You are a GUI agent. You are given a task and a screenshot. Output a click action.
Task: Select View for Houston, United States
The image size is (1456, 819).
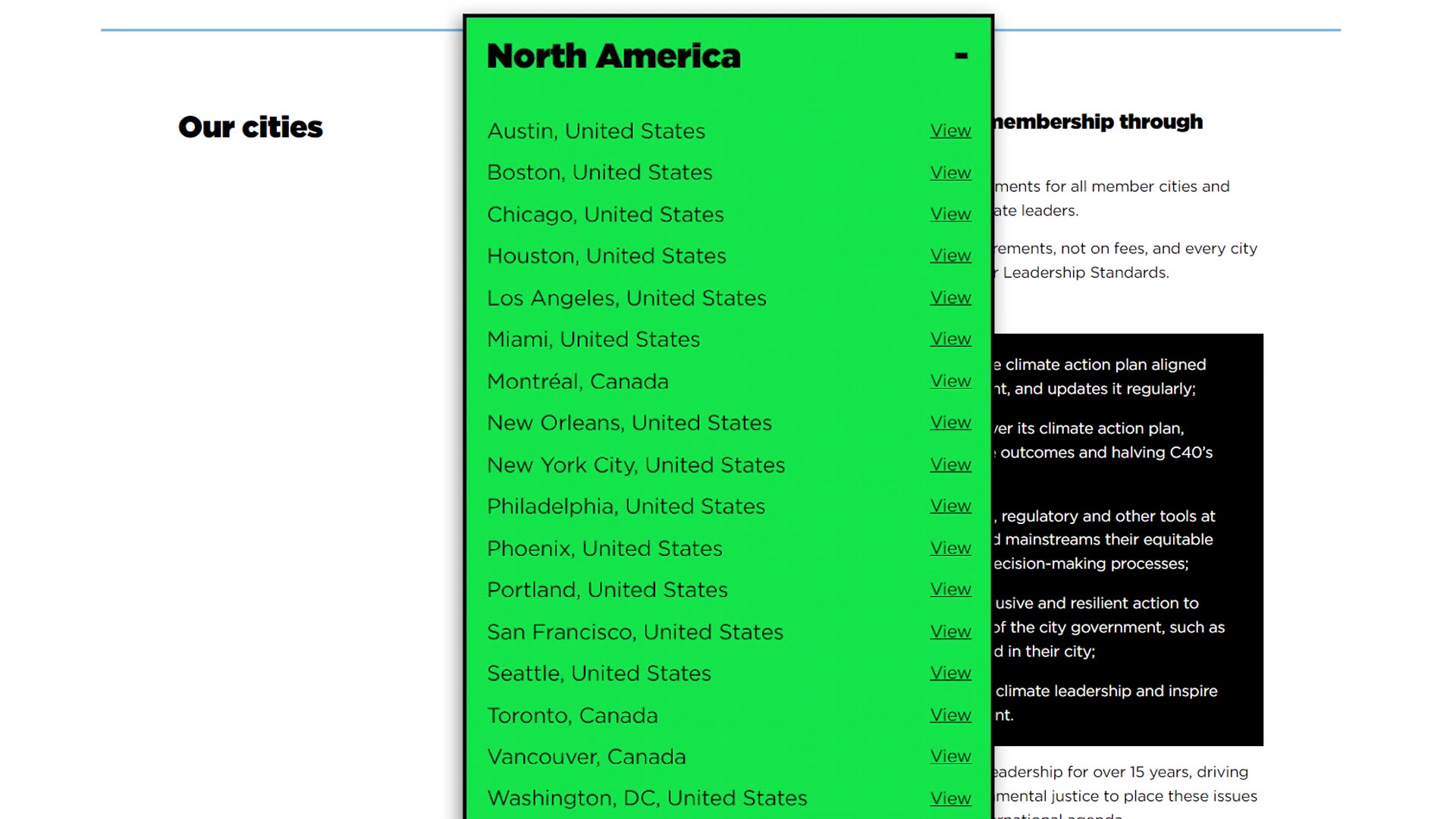[x=950, y=256]
